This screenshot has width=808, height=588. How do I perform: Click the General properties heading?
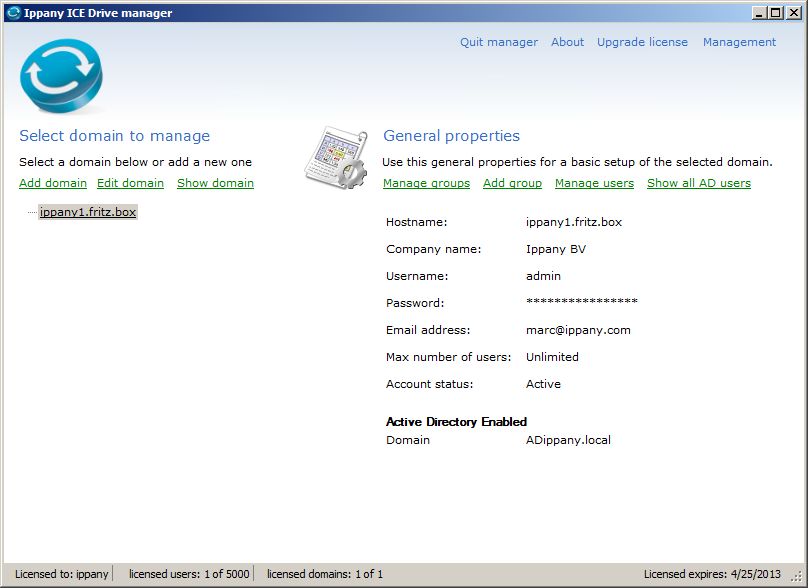pos(451,136)
